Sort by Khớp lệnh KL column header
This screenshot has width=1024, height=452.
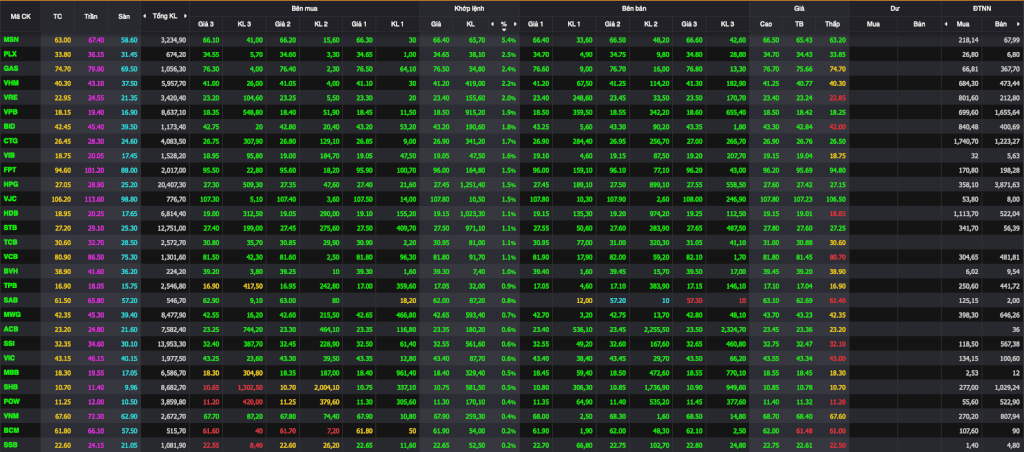(x=470, y=24)
